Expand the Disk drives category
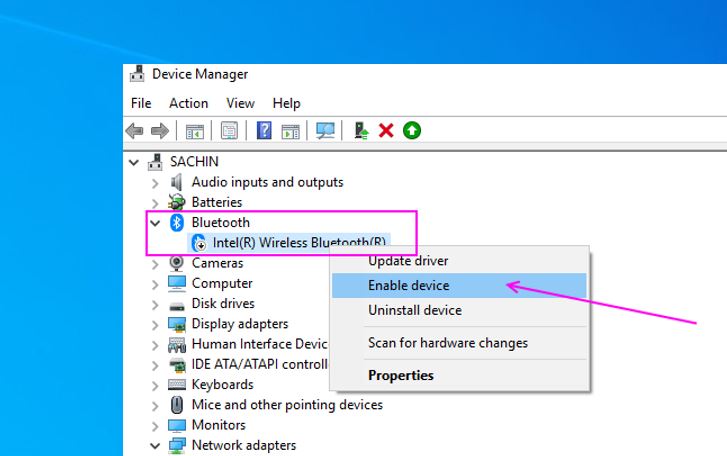This screenshot has height=456, width=727. coord(155,304)
